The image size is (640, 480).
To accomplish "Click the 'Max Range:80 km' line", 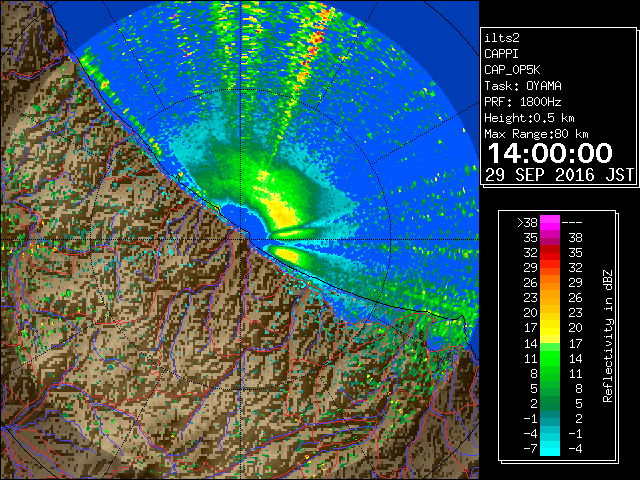I will point(536,134).
